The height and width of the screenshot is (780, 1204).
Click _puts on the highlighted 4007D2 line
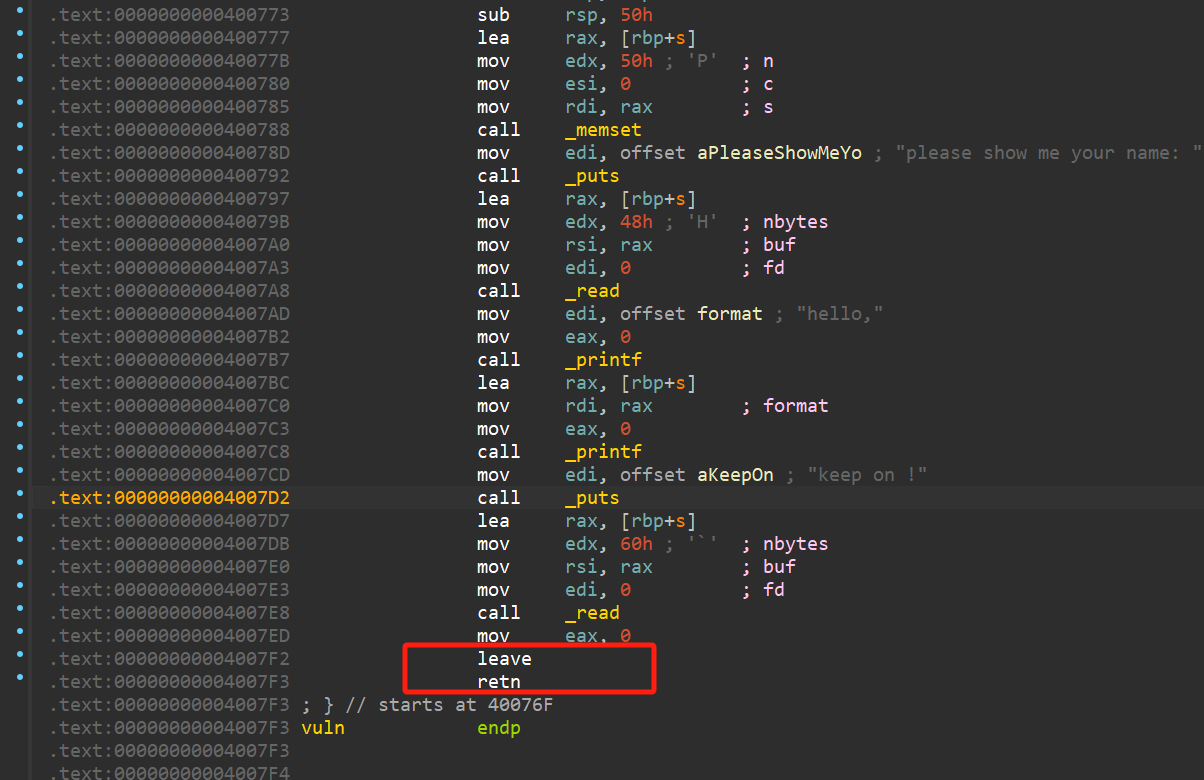pyautogui.click(x=592, y=498)
